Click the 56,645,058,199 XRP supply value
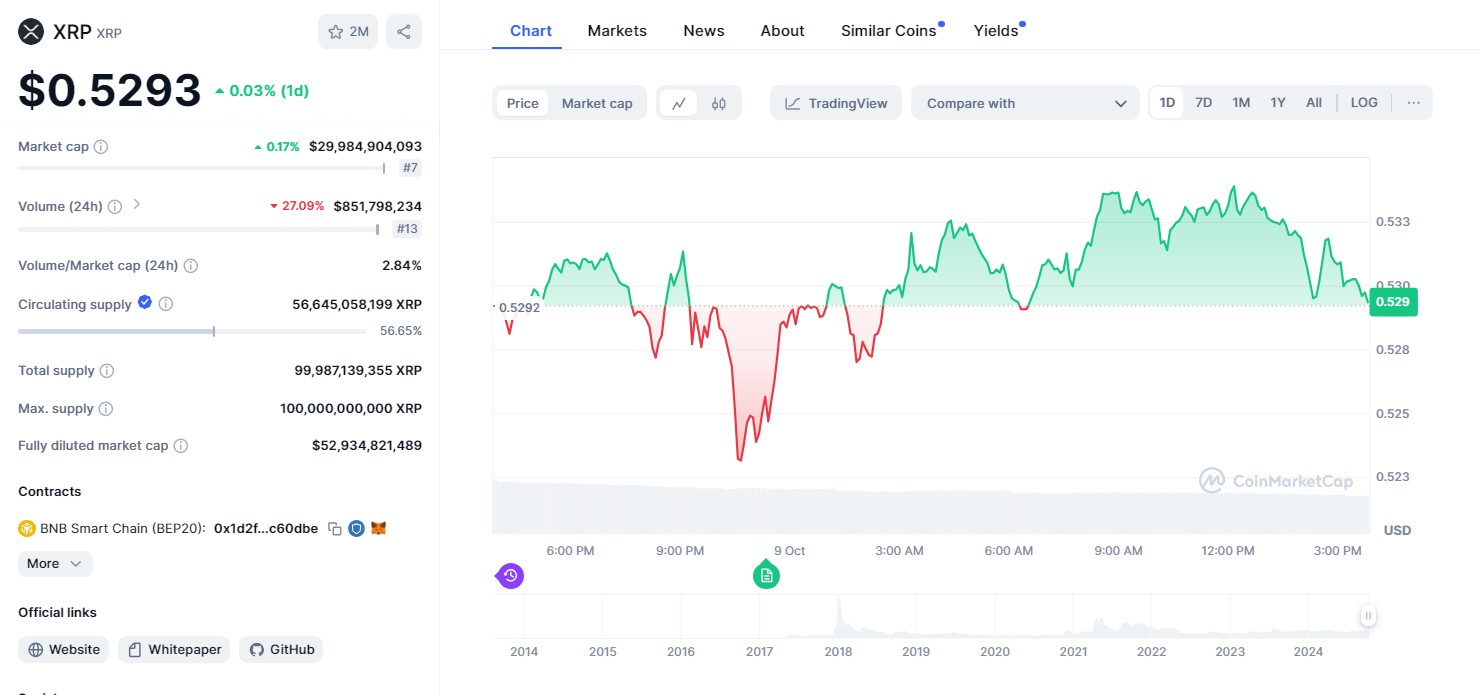 [357, 304]
